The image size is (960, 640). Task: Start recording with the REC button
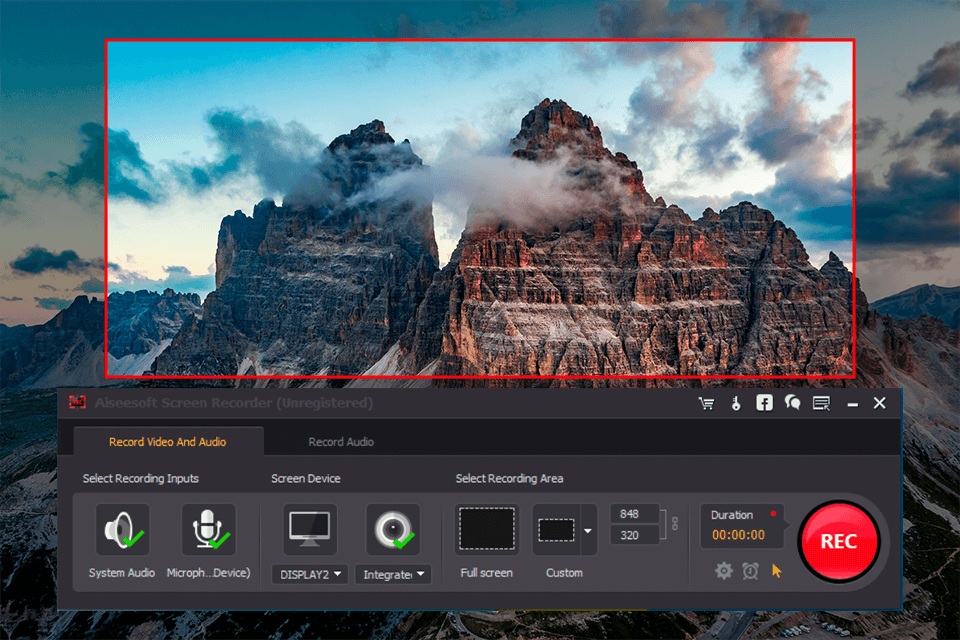pyautogui.click(x=839, y=541)
